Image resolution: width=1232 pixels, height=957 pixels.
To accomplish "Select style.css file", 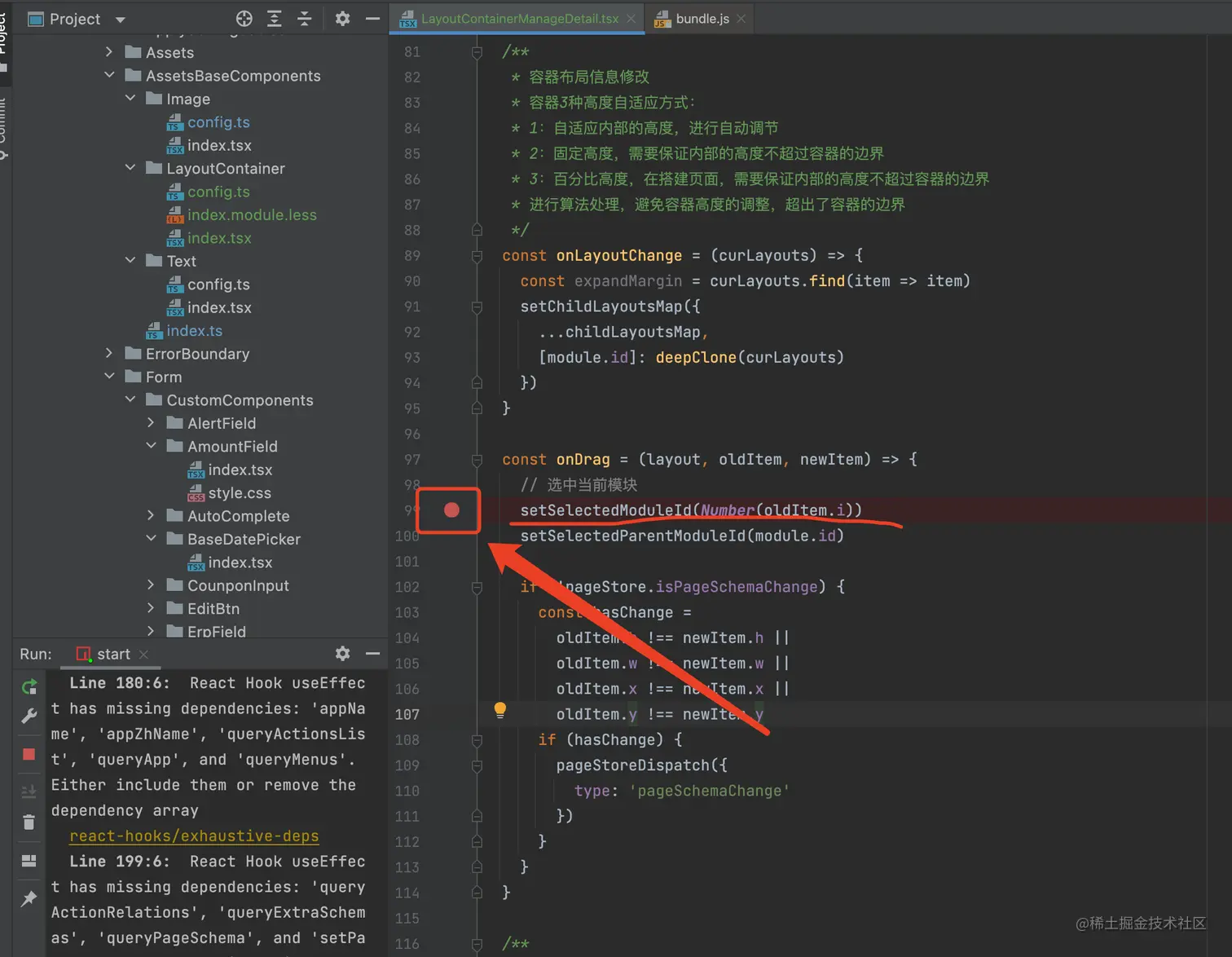I will click(x=240, y=493).
